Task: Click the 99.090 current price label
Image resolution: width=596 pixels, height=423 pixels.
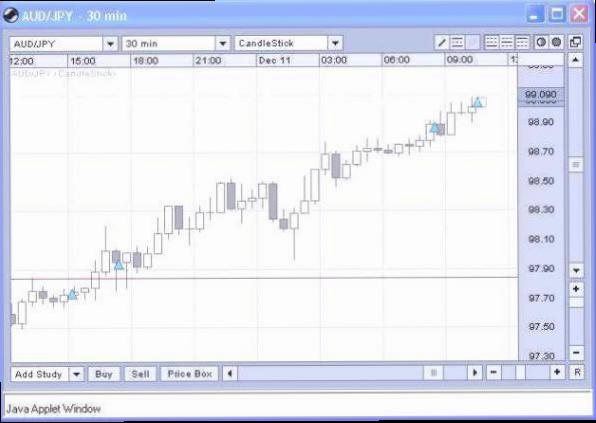Action: (x=541, y=94)
